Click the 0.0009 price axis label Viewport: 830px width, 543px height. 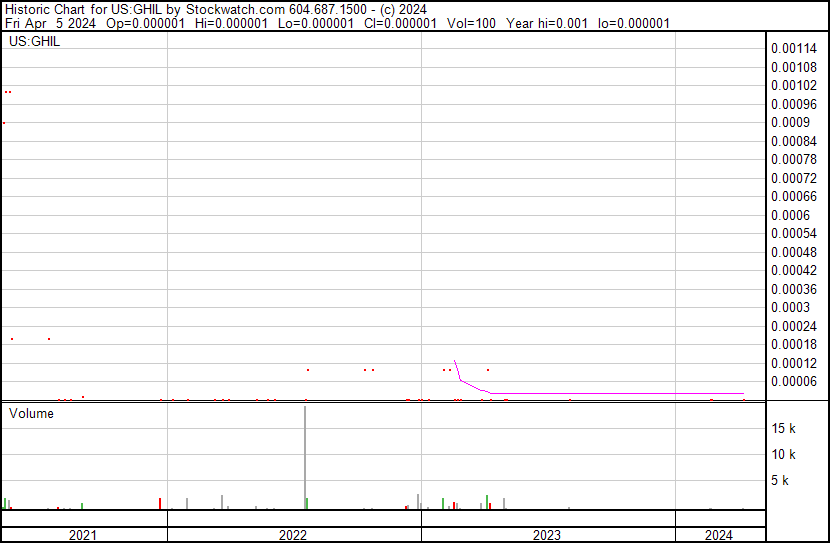[790, 122]
